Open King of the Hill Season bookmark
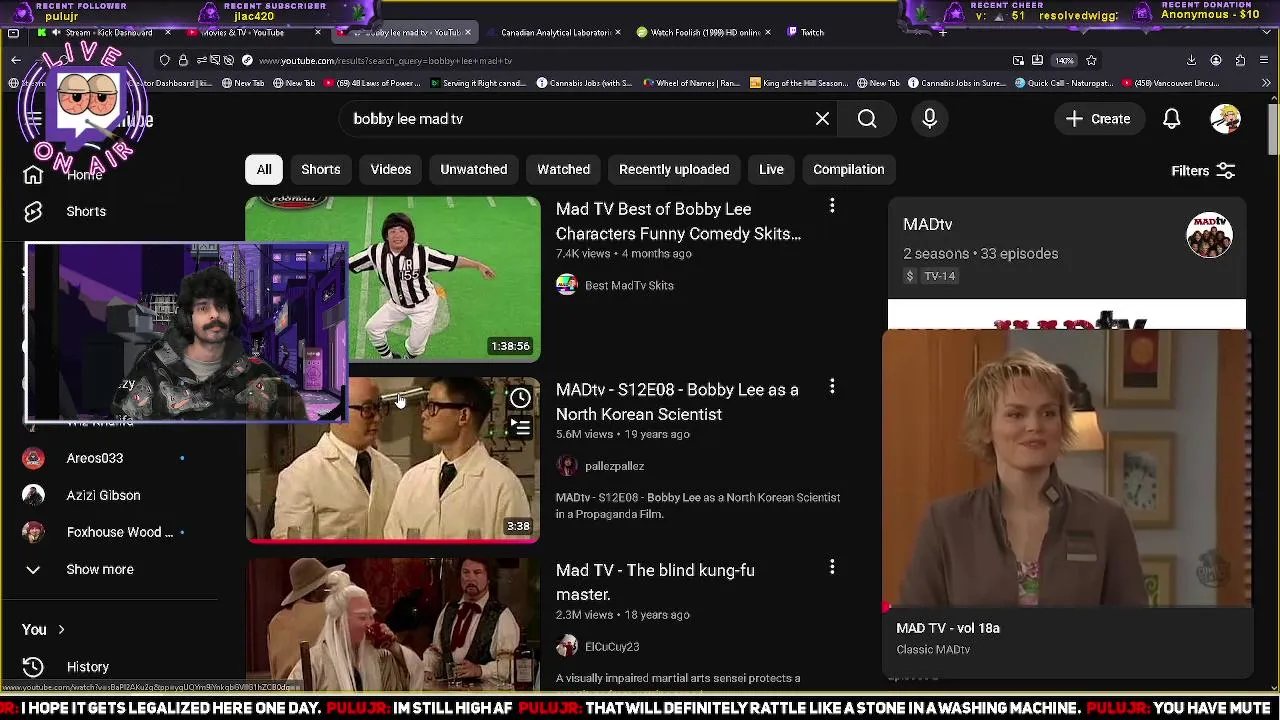1280x720 pixels. [798, 84]
